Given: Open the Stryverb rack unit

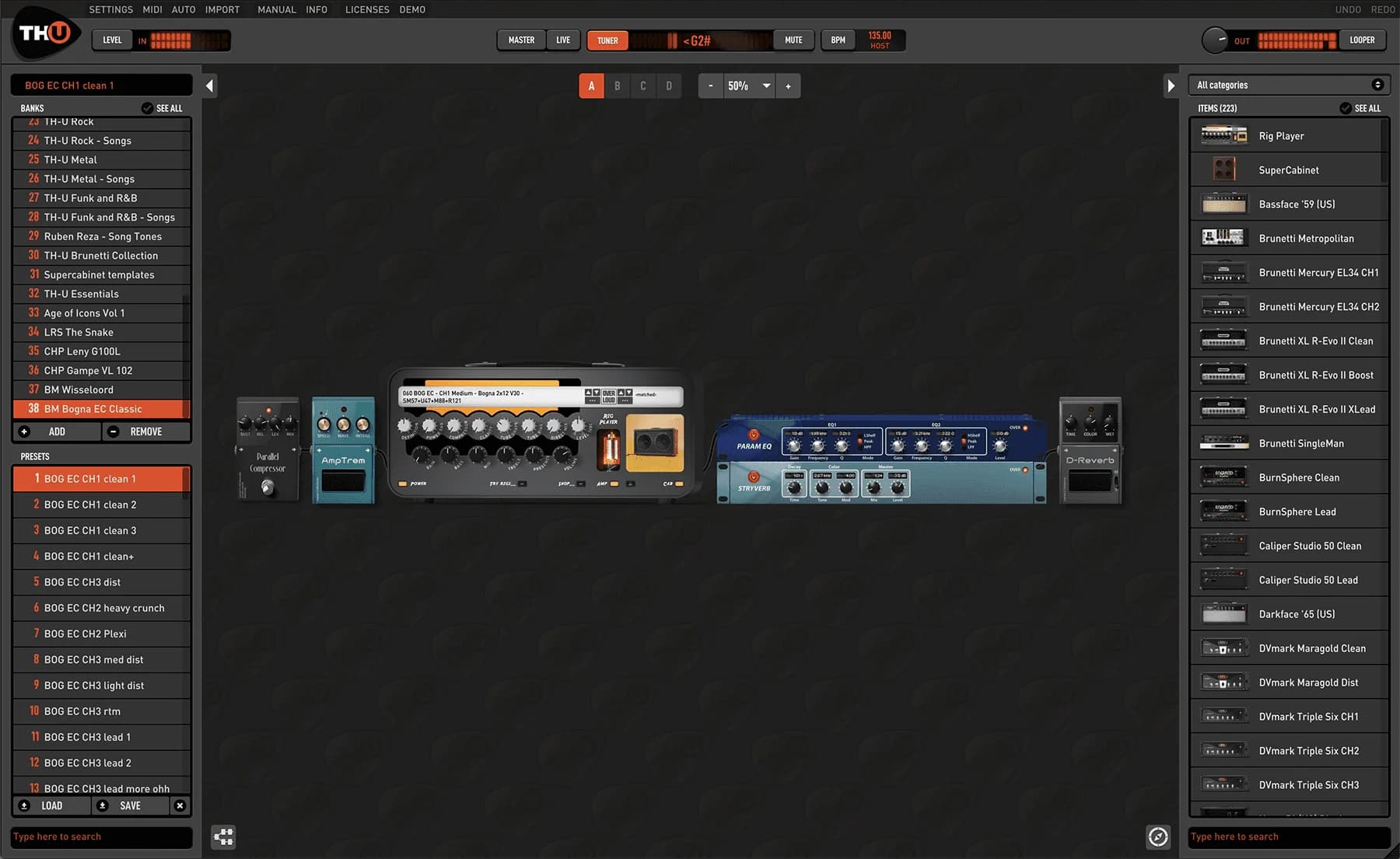Looking at the screenshot, I should [x=754, y=484].
